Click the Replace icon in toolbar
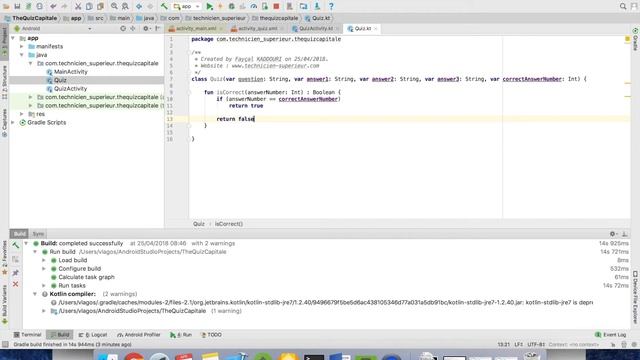 [x=125, y=6]
